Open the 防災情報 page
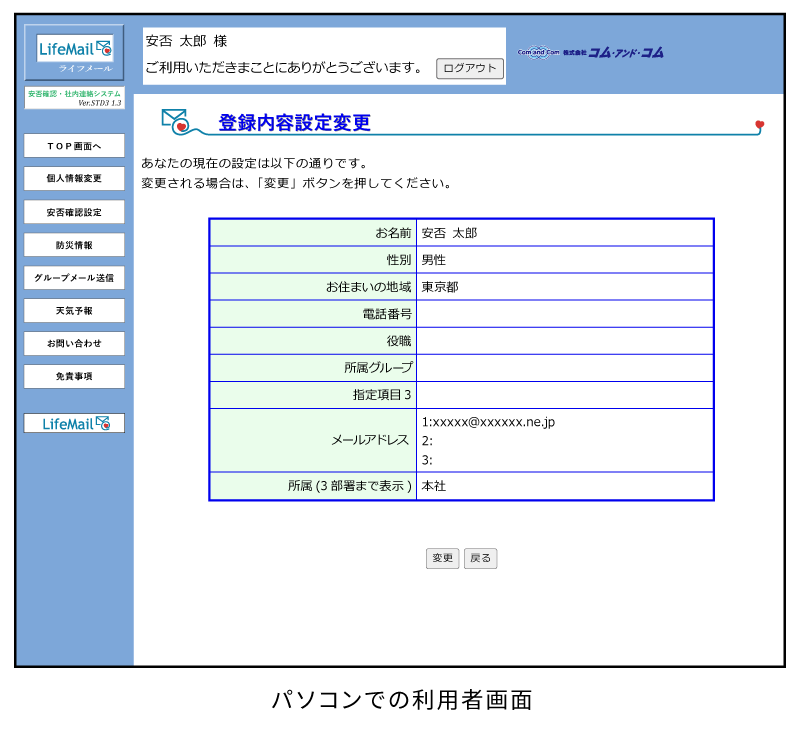800x733 pixels. pyautogui.click(x=73, y=245)
